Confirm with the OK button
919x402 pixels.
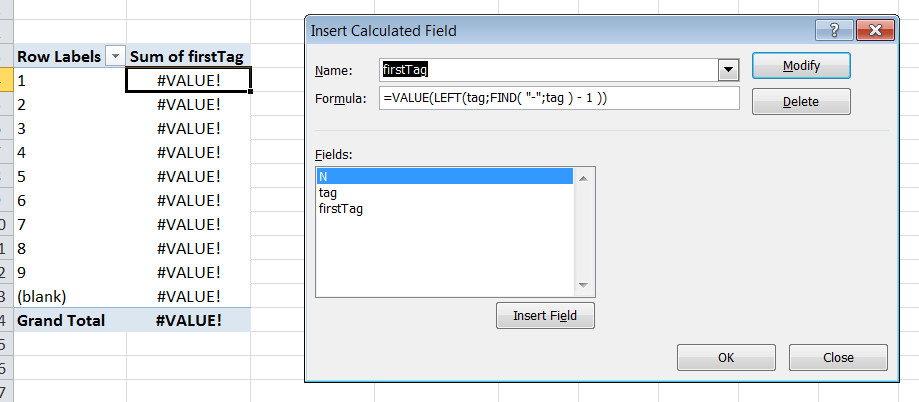click(x=726, y=357)
